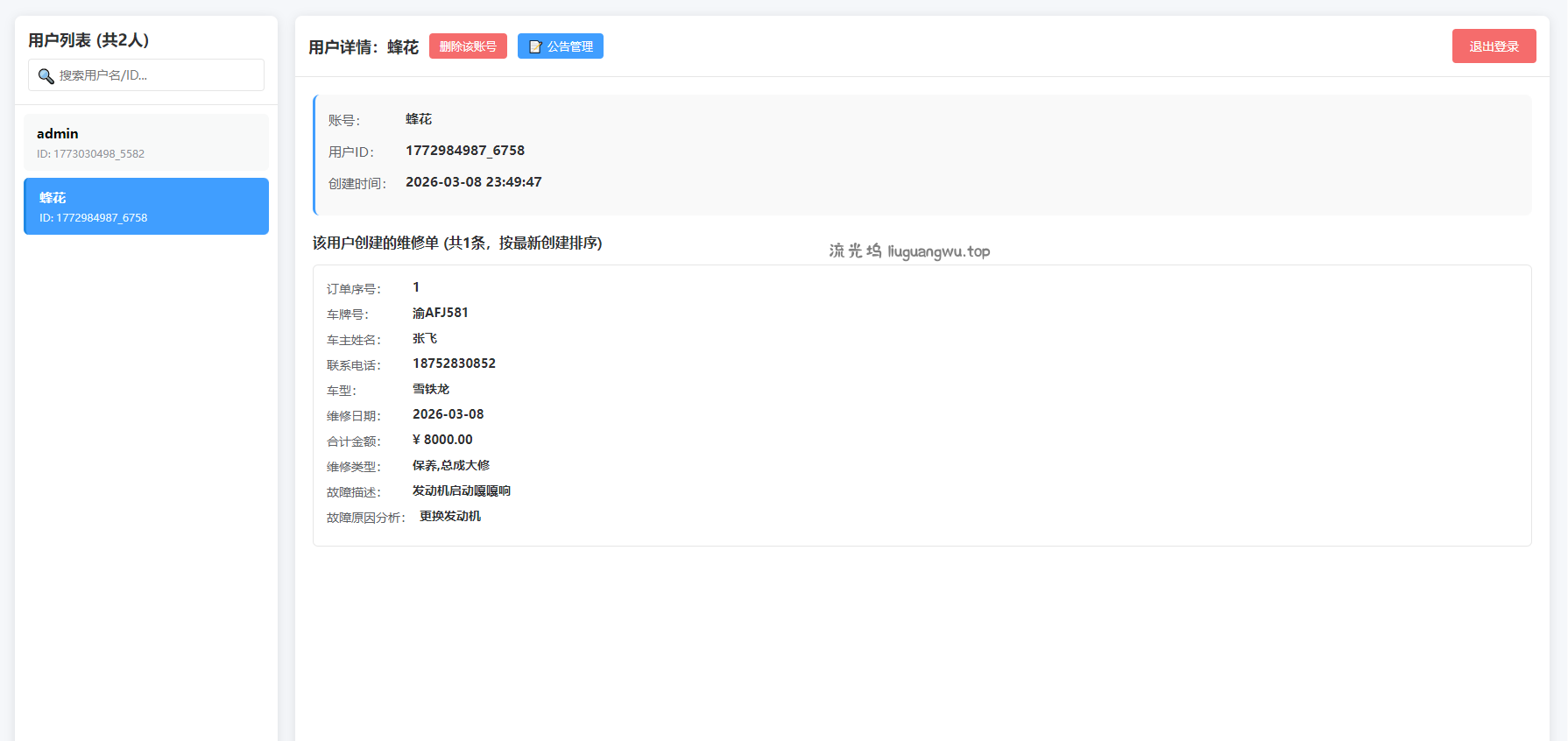Click the license plate 渝AFJ581
The height and width of the screenshot is (741, 1568).
pos(440,313)
